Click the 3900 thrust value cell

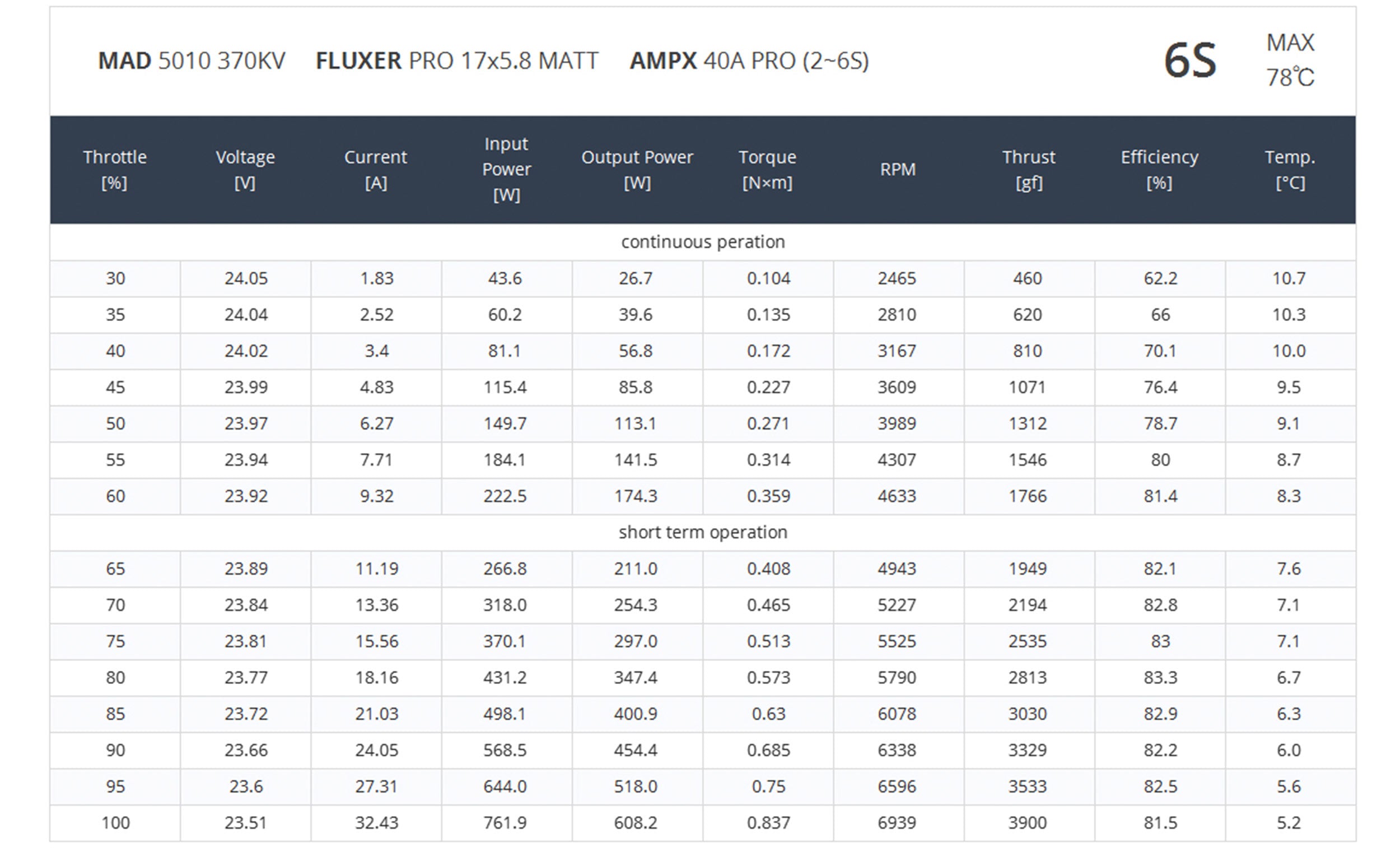[x=1028, y=823]
